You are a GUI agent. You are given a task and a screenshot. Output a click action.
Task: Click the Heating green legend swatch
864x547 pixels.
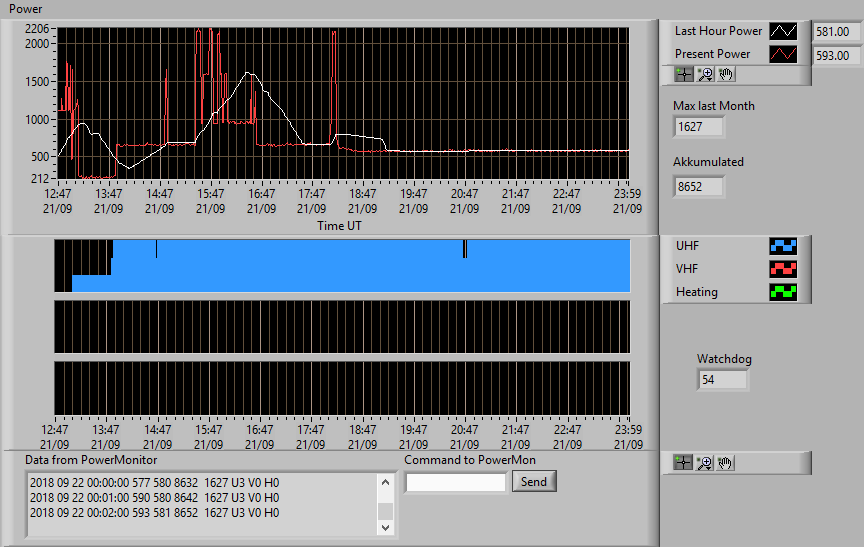783,292
